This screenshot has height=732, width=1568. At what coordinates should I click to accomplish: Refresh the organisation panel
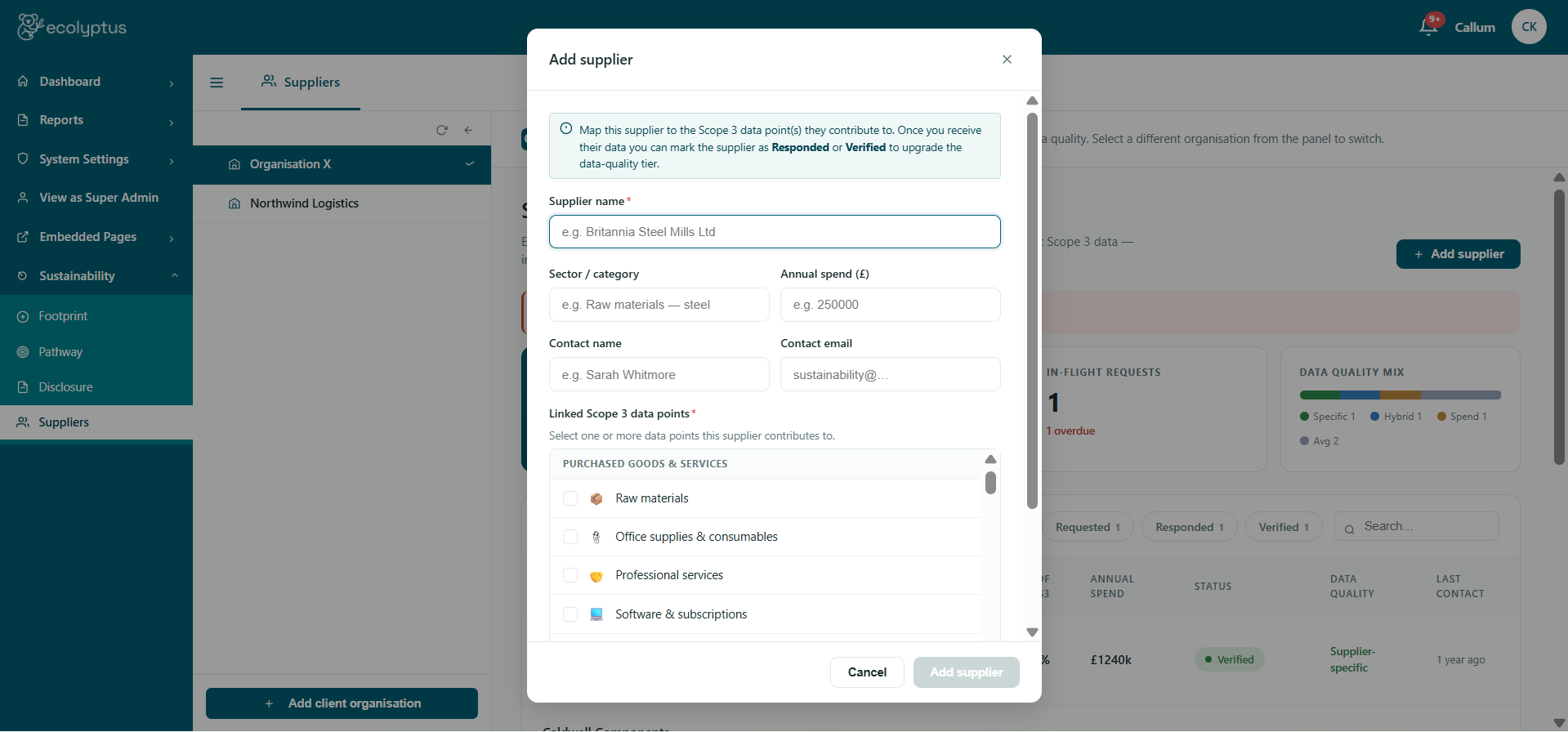click(x=442, y=130)
